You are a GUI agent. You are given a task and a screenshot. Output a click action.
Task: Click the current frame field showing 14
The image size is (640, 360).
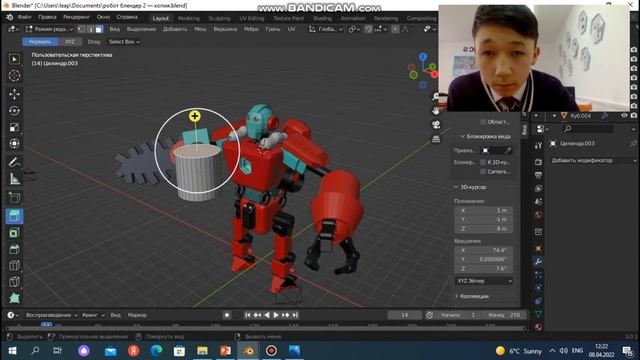tap(404, 315)
